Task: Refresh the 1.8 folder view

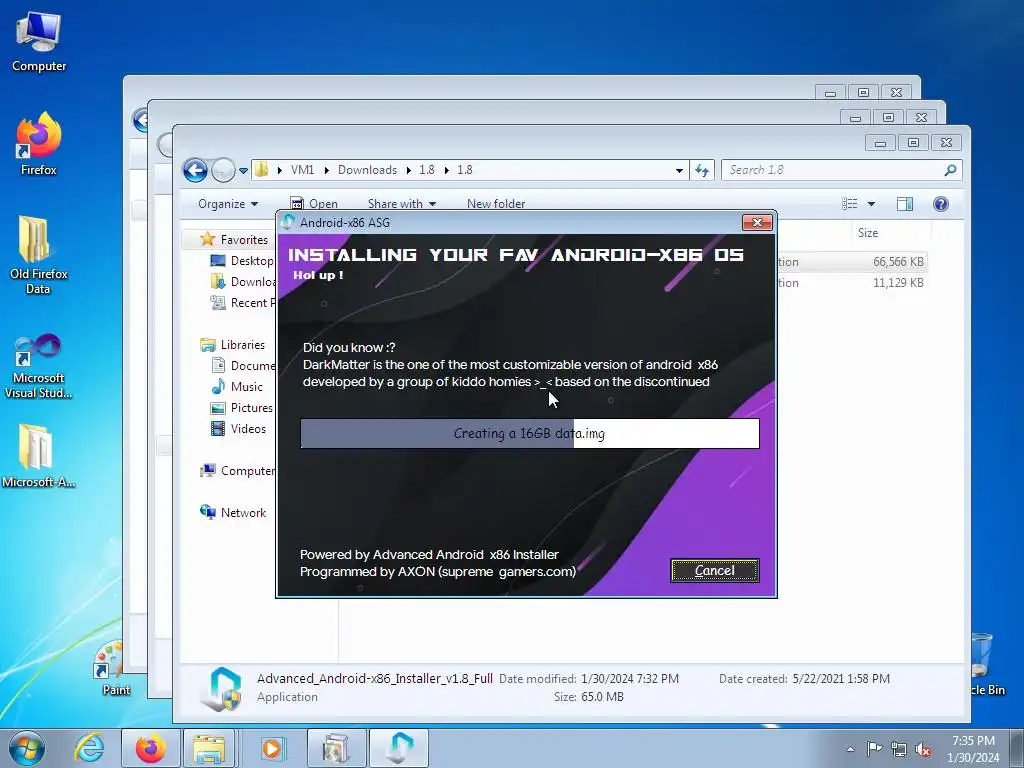Action: [702, 170]
